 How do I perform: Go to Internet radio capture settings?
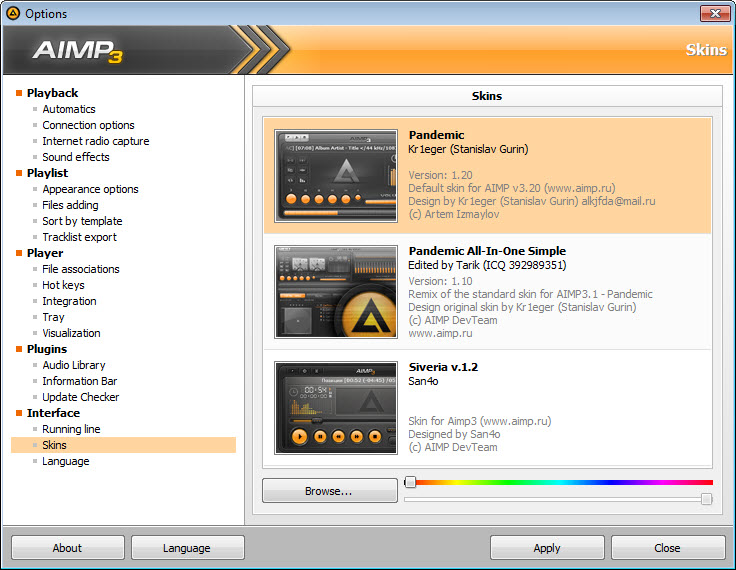click(x=96, y=141)
